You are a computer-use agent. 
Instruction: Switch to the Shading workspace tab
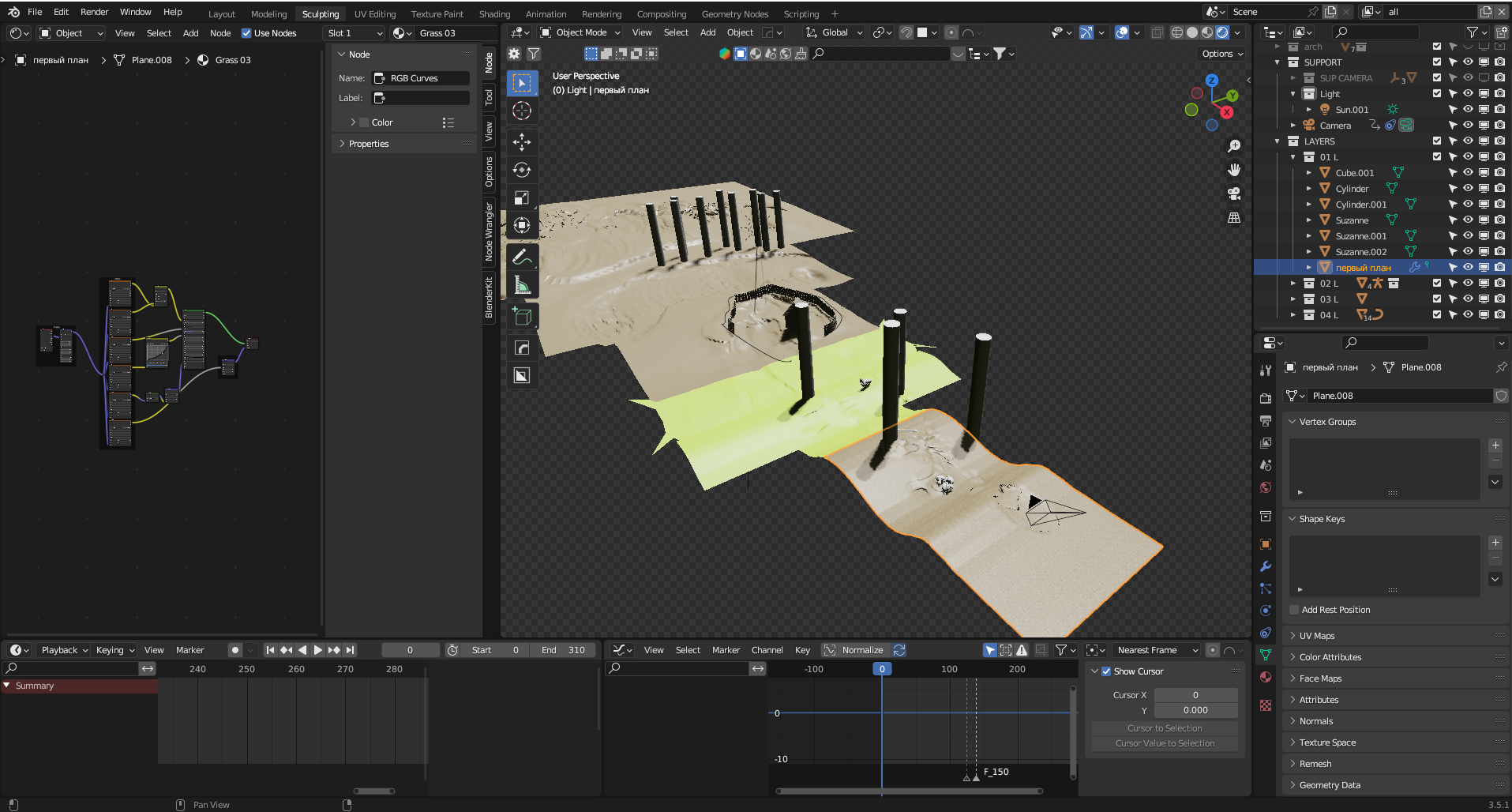pyautogui.click(x=494, y=14)
